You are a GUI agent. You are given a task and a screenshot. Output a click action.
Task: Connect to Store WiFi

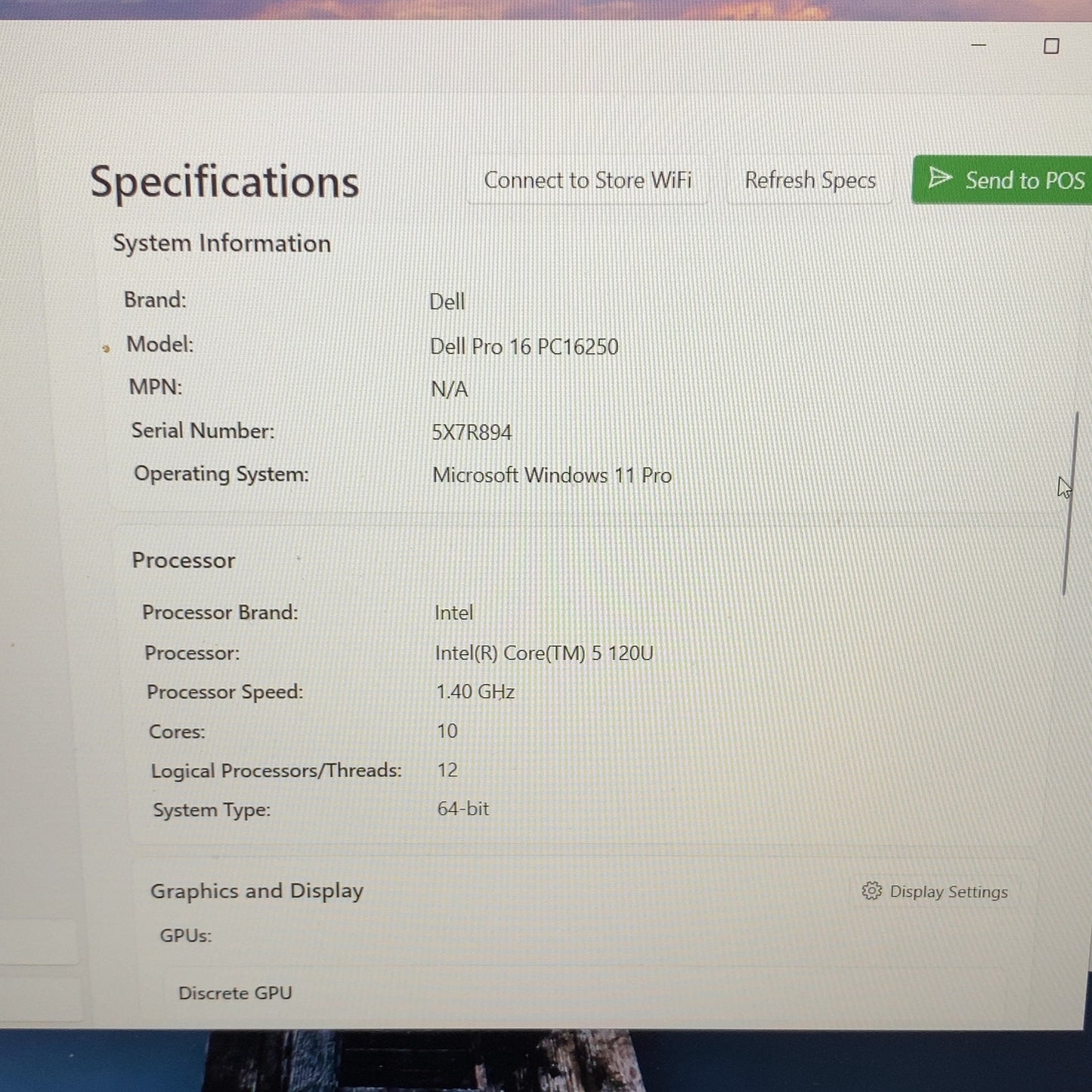tap(588, 181)
